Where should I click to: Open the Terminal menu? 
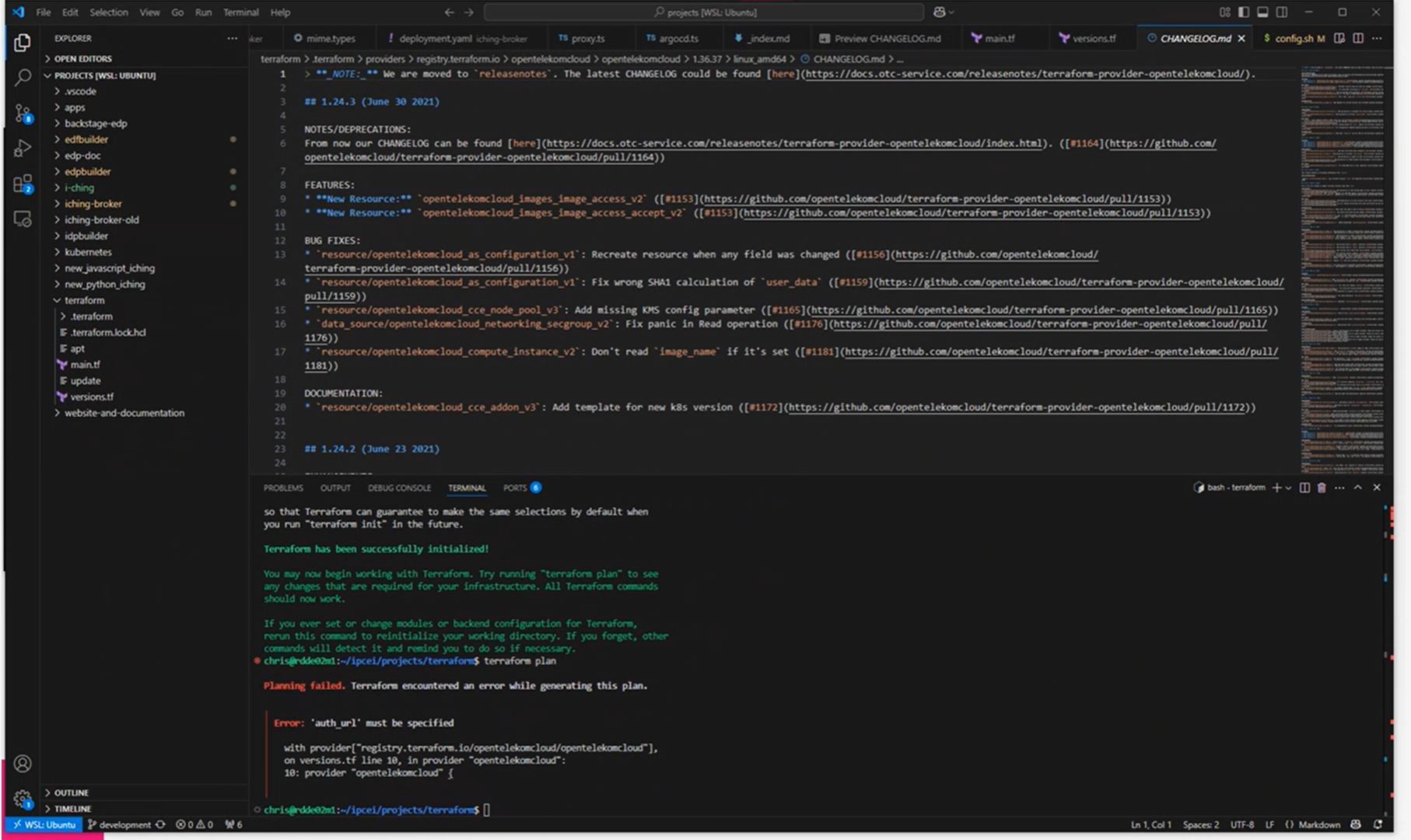241,12
